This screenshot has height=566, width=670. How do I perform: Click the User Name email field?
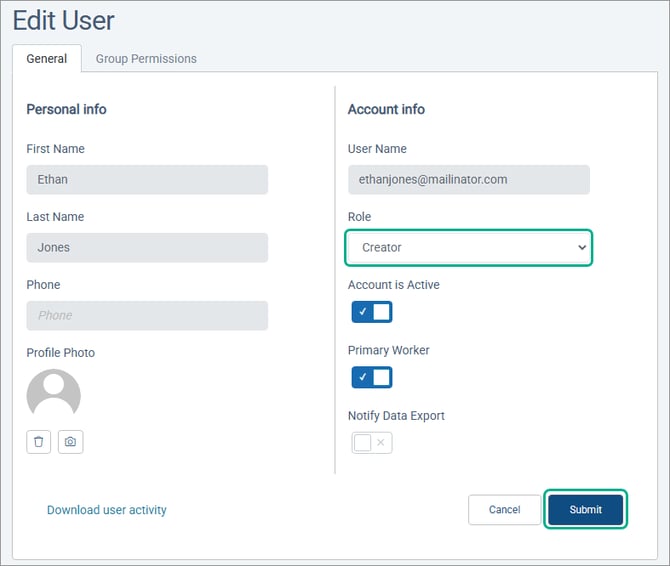[x=468, y=180]
